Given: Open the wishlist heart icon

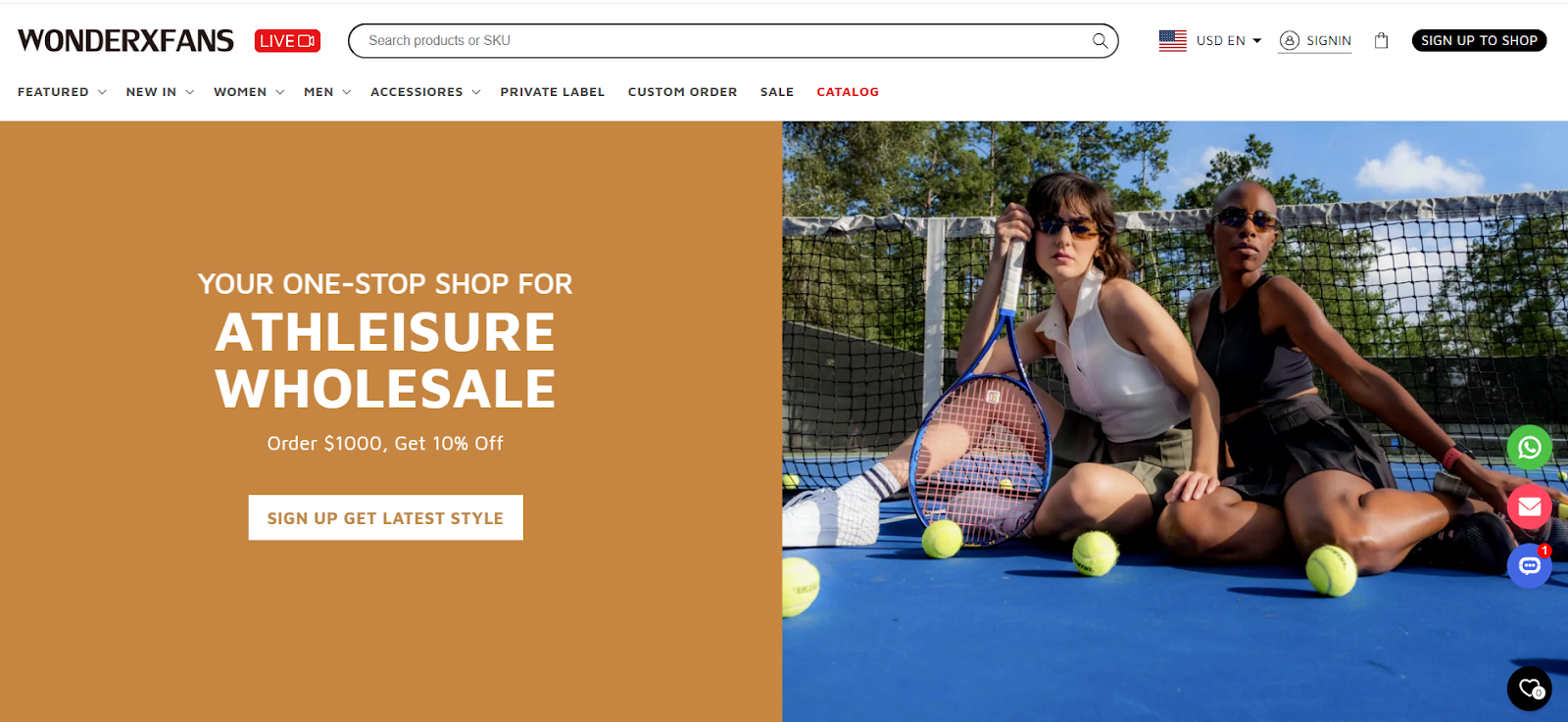Looking at the screenshot, I should 1529,689.
